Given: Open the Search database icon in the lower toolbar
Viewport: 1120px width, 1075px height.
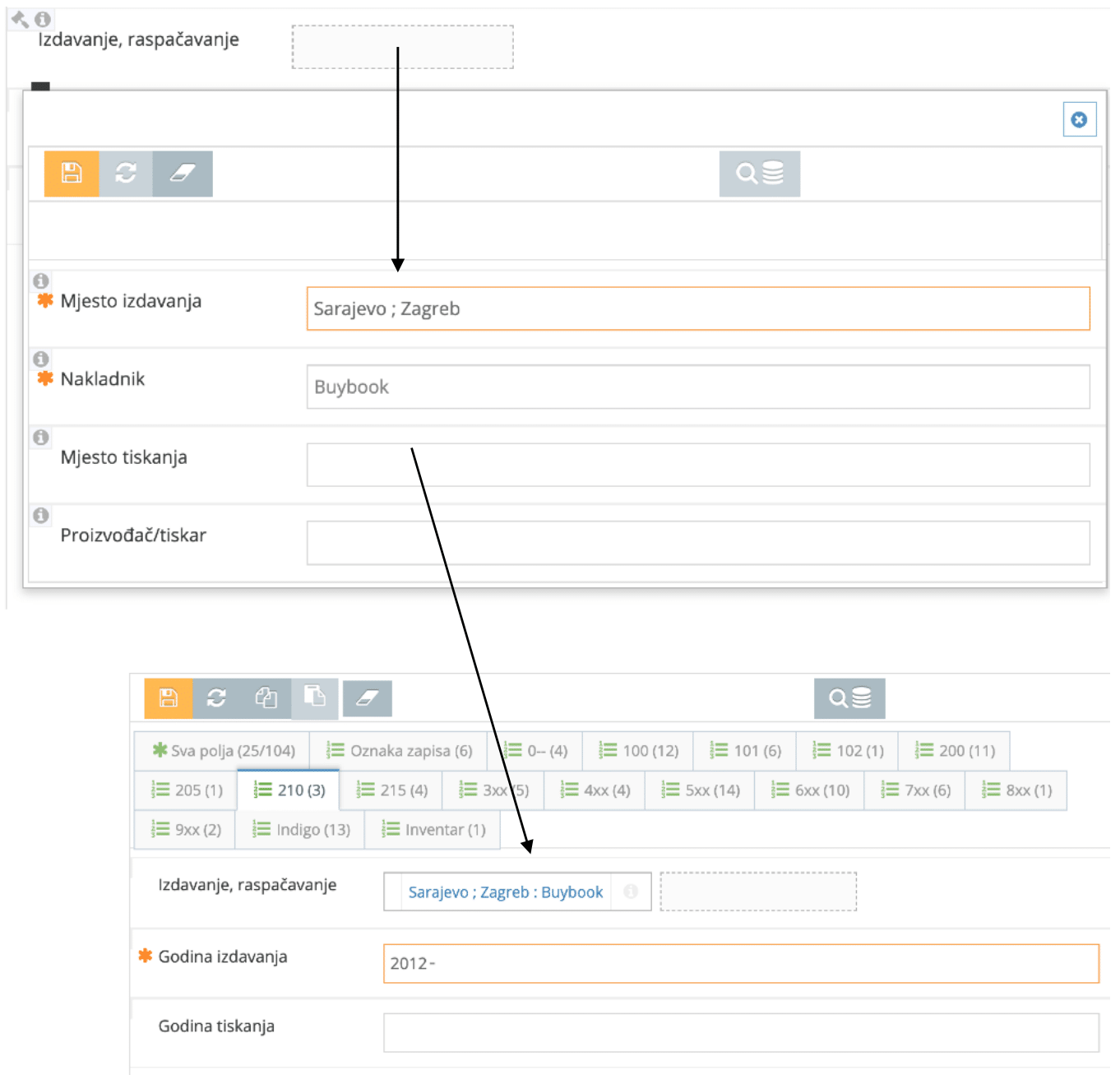Looking at the screenshot, I should pos(851,697).
